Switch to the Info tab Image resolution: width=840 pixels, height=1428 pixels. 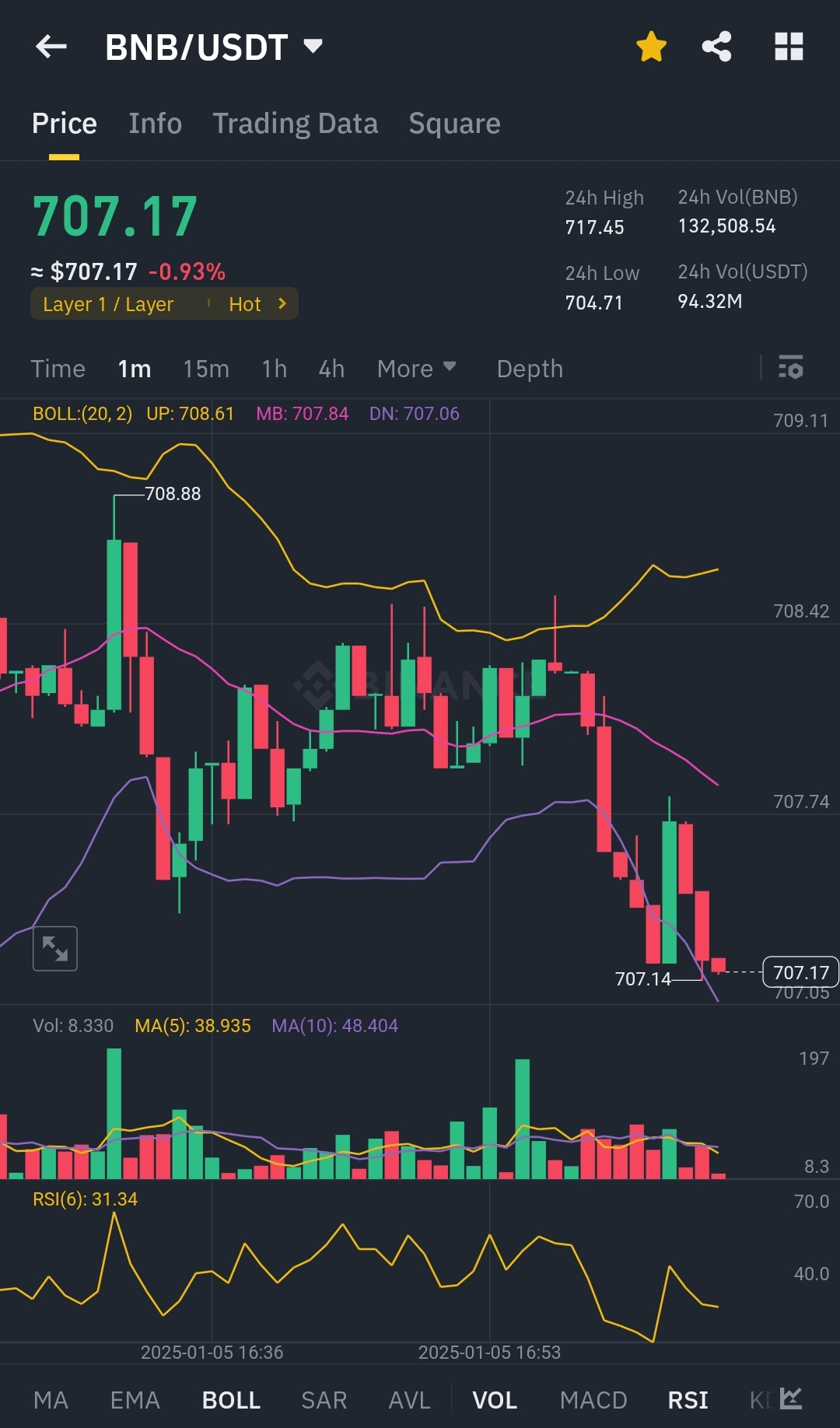click(x=156, y=124)
